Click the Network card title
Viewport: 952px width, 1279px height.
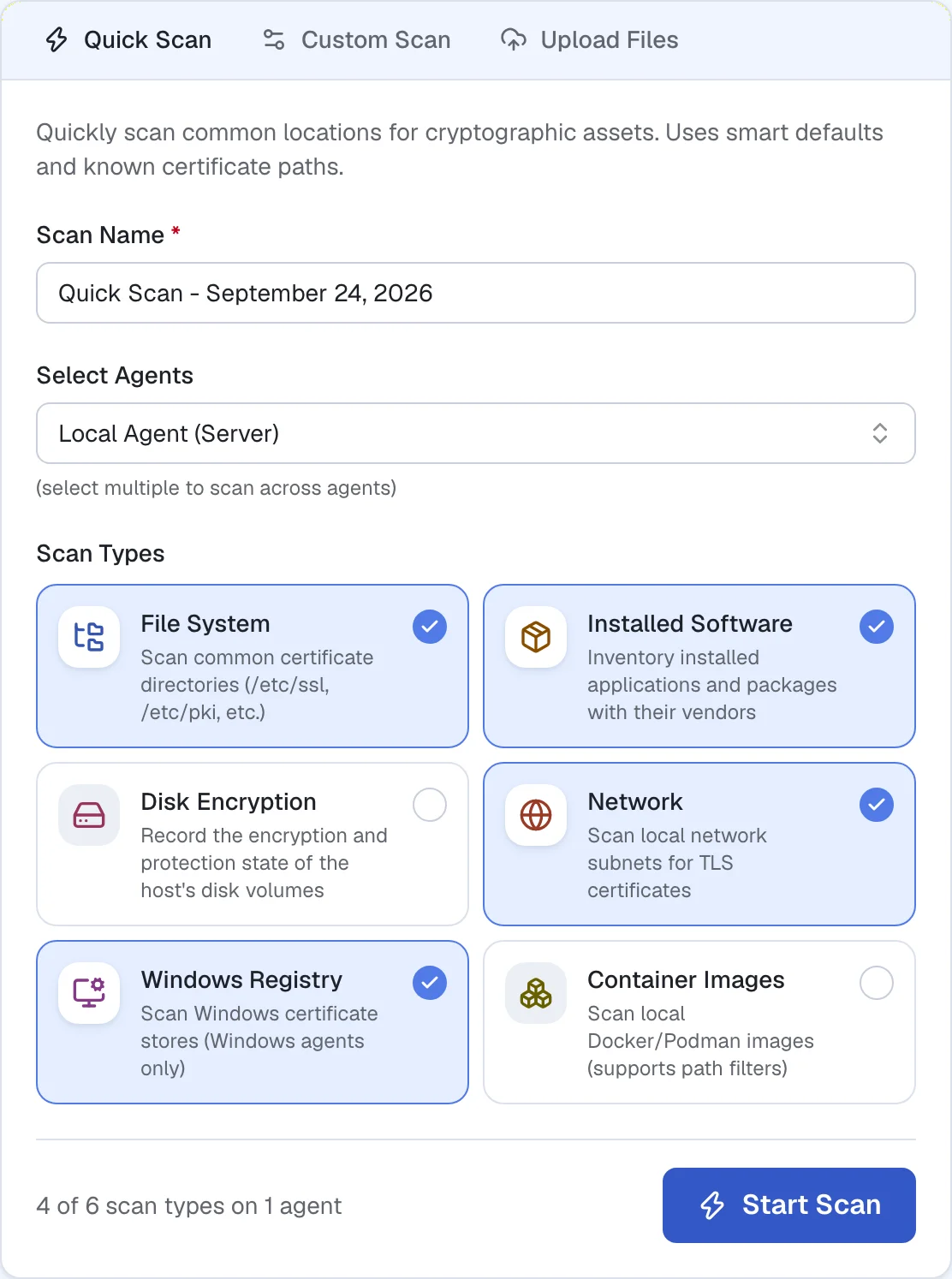point(635,802)
